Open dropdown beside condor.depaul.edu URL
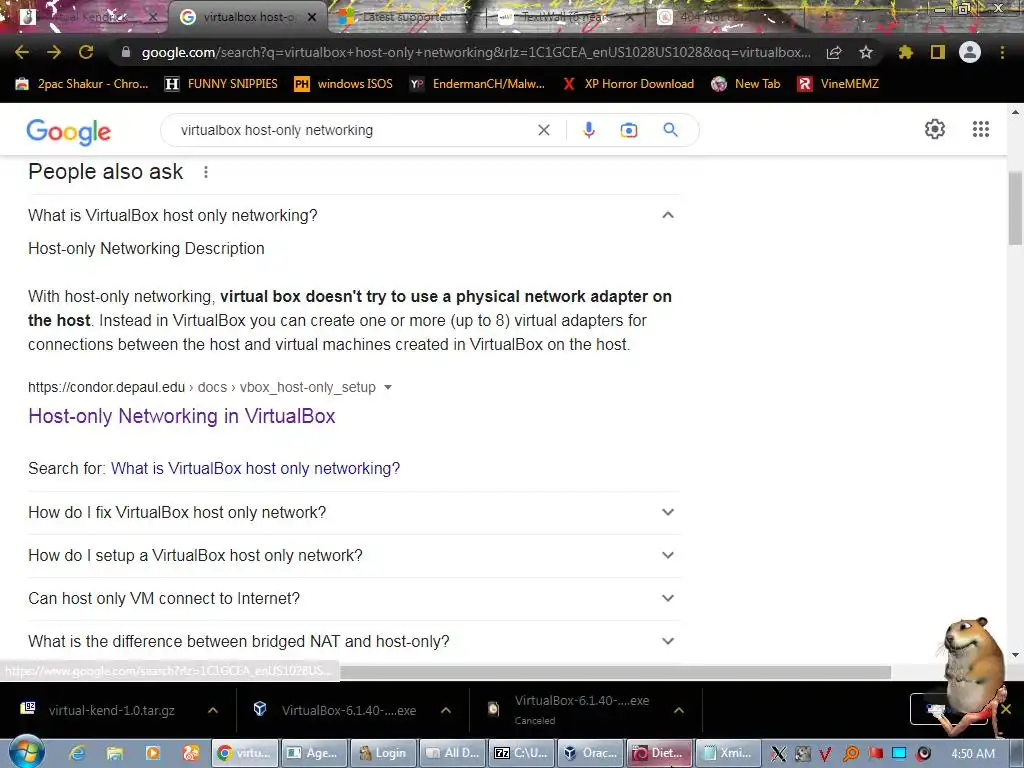1024x768 pixels. (388, 387)
